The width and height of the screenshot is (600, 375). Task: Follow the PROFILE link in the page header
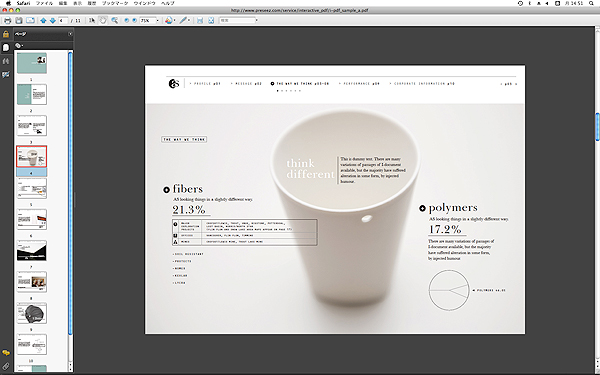pos(205,83)
